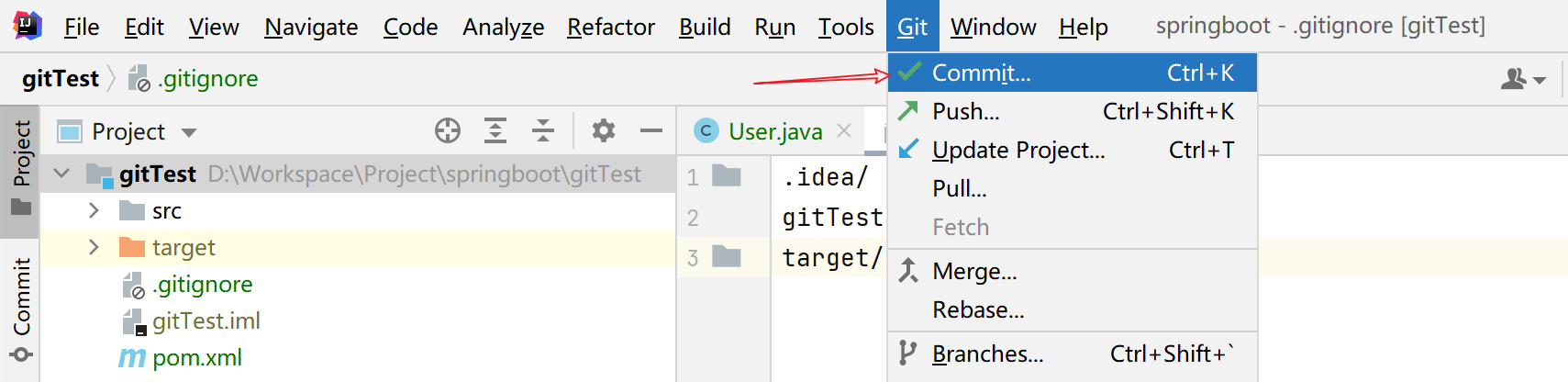The image size is (1568, 382).
Task: Click the IntelliJ IDEA logo icon
Action: coord(28,26)
